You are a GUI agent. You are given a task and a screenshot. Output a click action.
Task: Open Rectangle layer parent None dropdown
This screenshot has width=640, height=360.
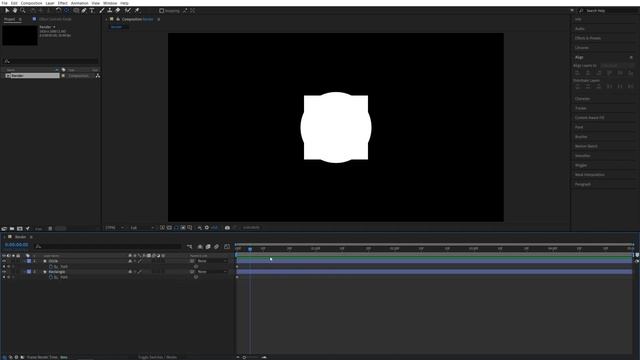pyautogui.click(x=212, y=271)
